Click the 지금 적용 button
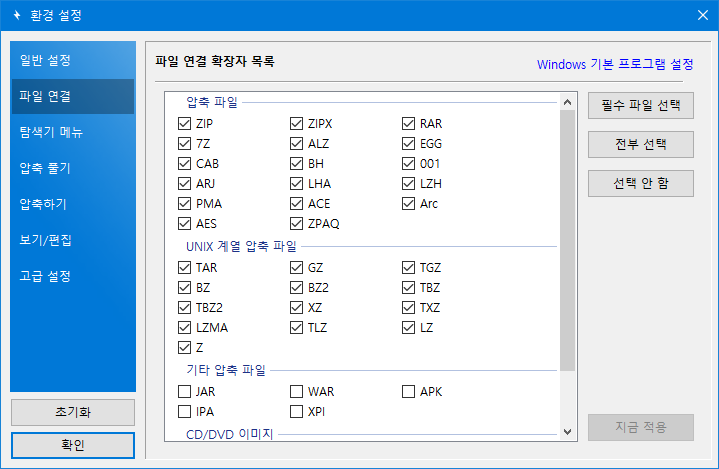 tap(641, 427)
